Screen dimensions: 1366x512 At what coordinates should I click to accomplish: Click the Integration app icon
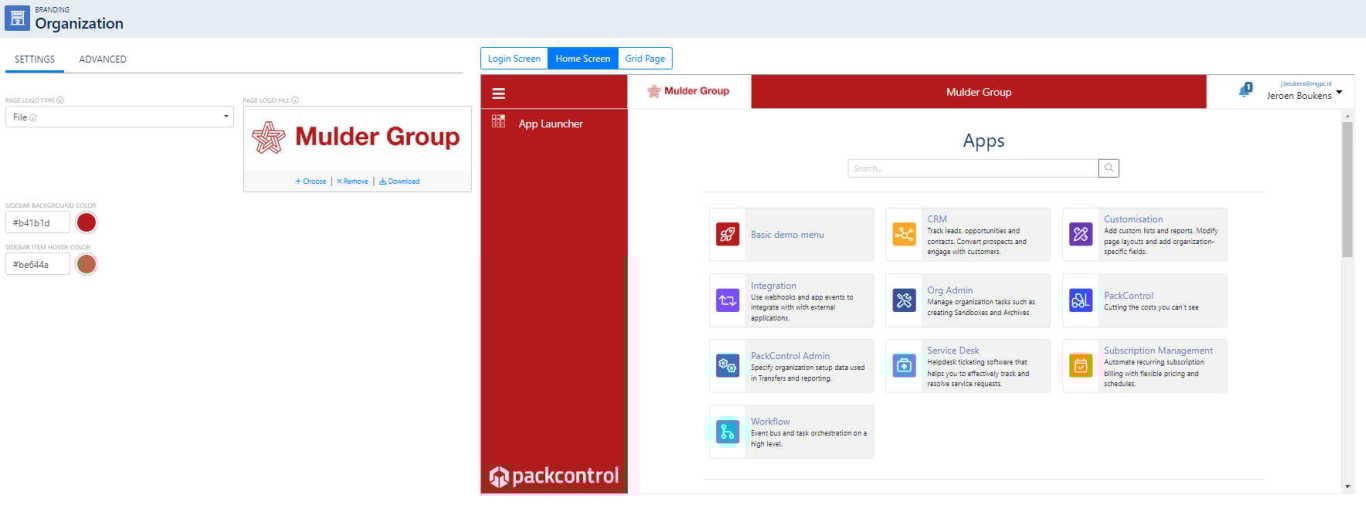tap(728, 300)
